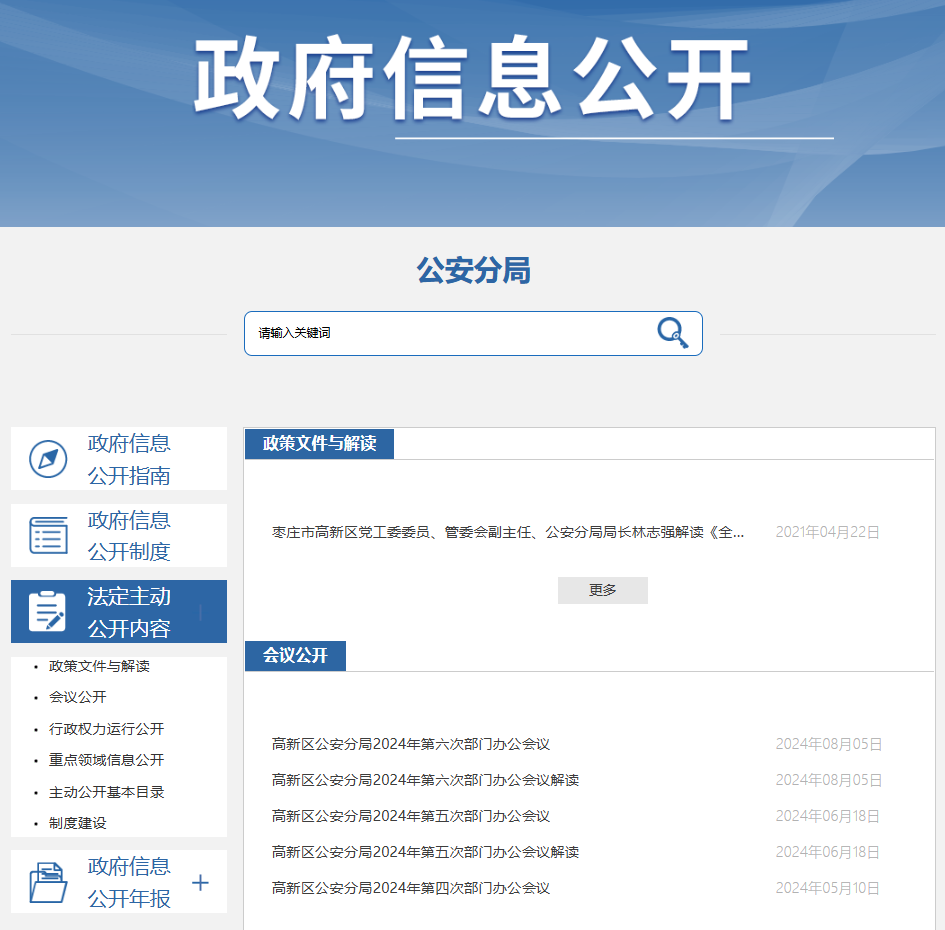Click the clipboard icon for 法定主动公开内容
Screen dimensions: 945x930
tap(47, 612)
